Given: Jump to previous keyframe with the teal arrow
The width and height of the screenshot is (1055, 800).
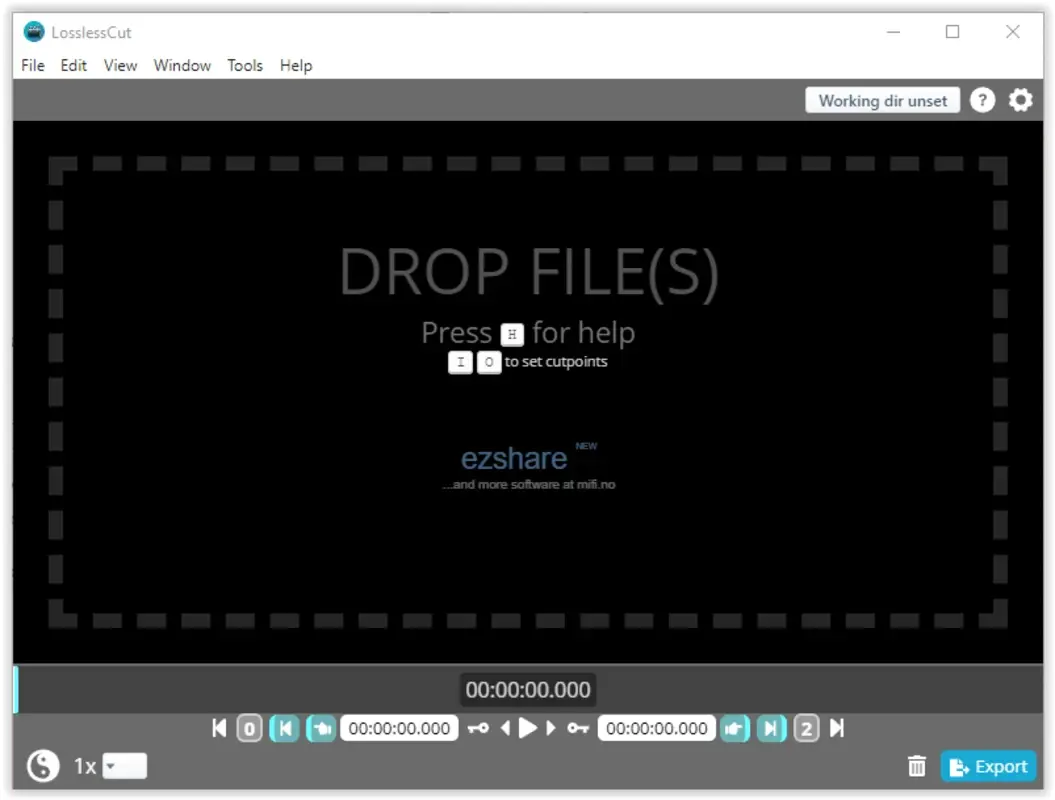Looking at the screenshot, I should [285, 728].
